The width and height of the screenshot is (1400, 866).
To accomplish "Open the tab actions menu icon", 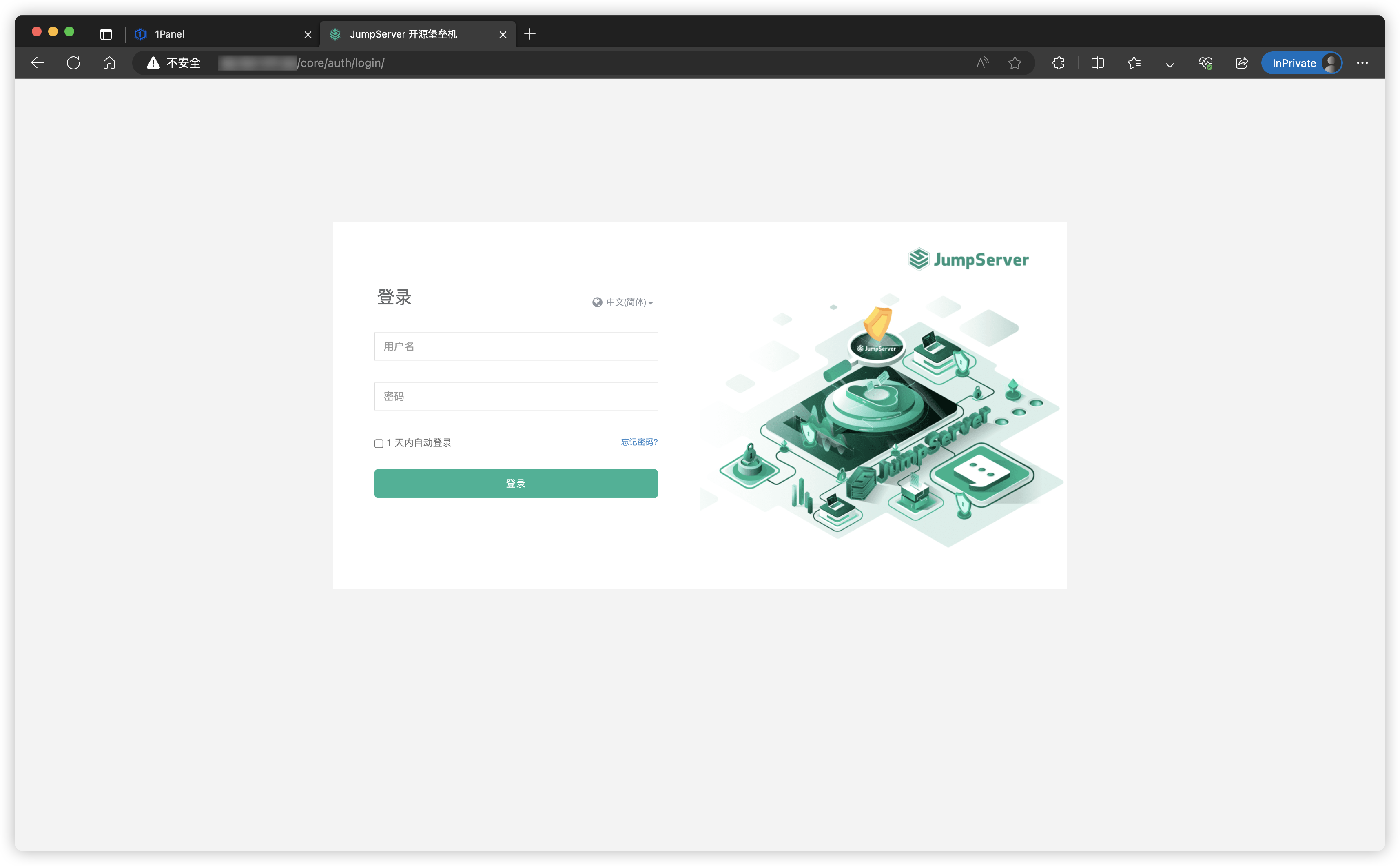I will pos(106,34).
